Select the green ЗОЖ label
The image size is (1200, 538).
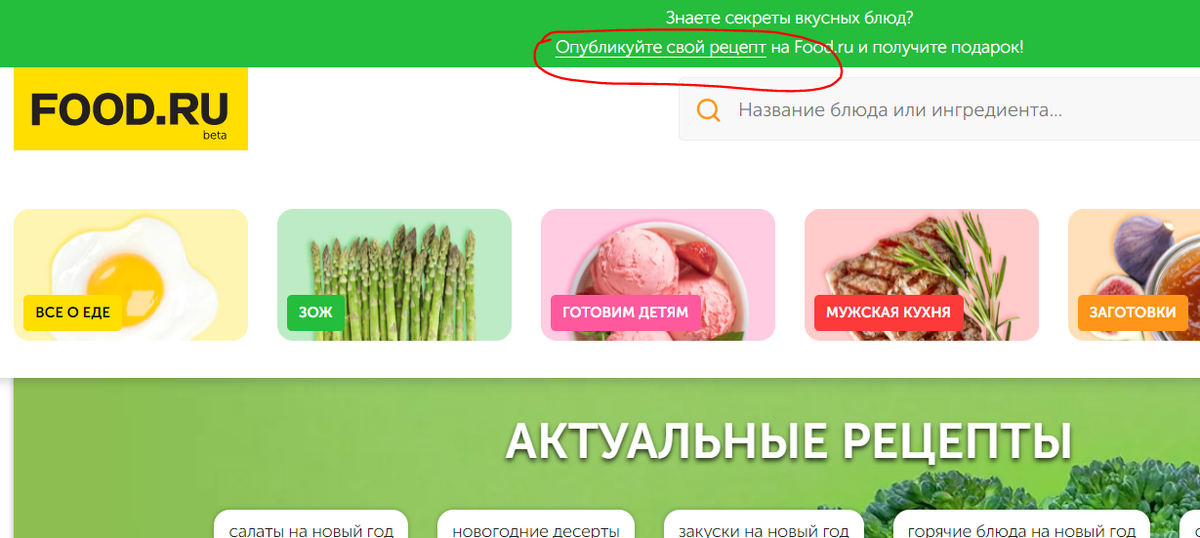315,313
